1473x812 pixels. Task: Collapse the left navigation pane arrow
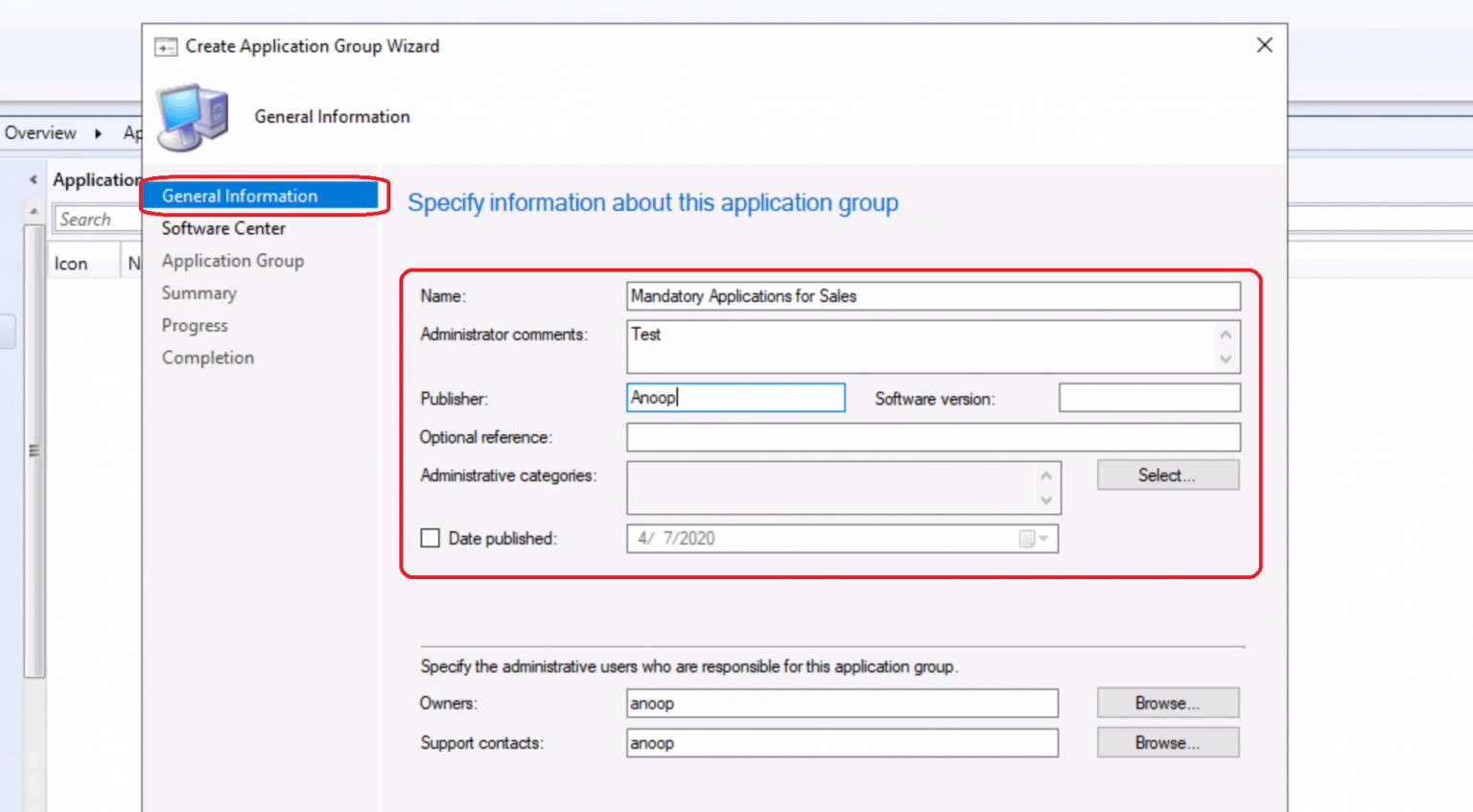[x=34, y=179]
